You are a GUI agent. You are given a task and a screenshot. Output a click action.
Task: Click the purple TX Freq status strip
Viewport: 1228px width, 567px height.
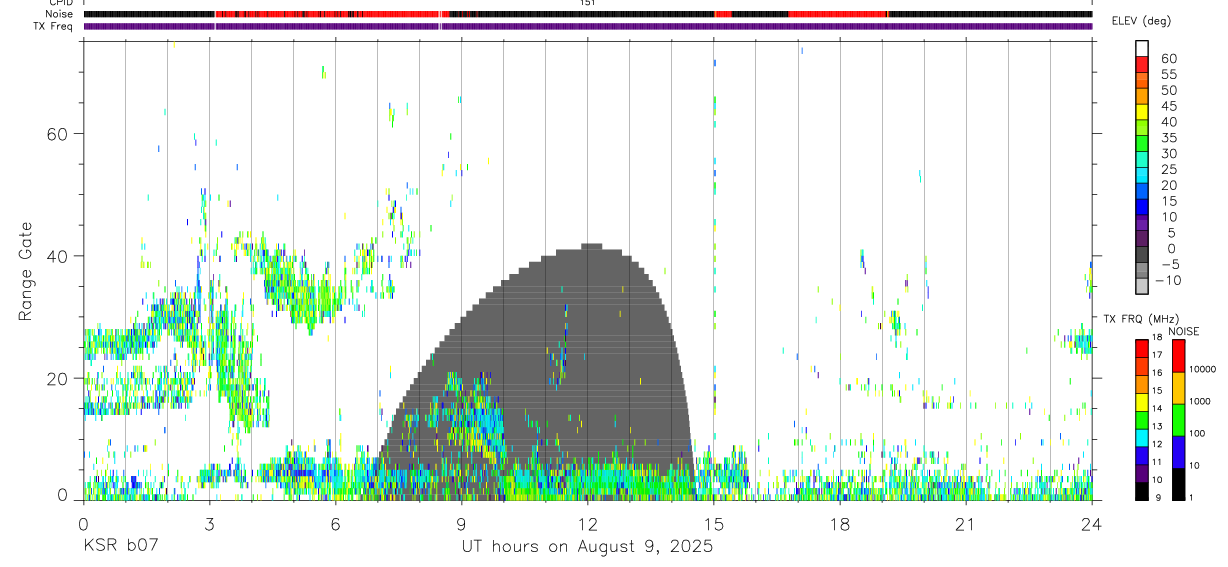point(588,26)
